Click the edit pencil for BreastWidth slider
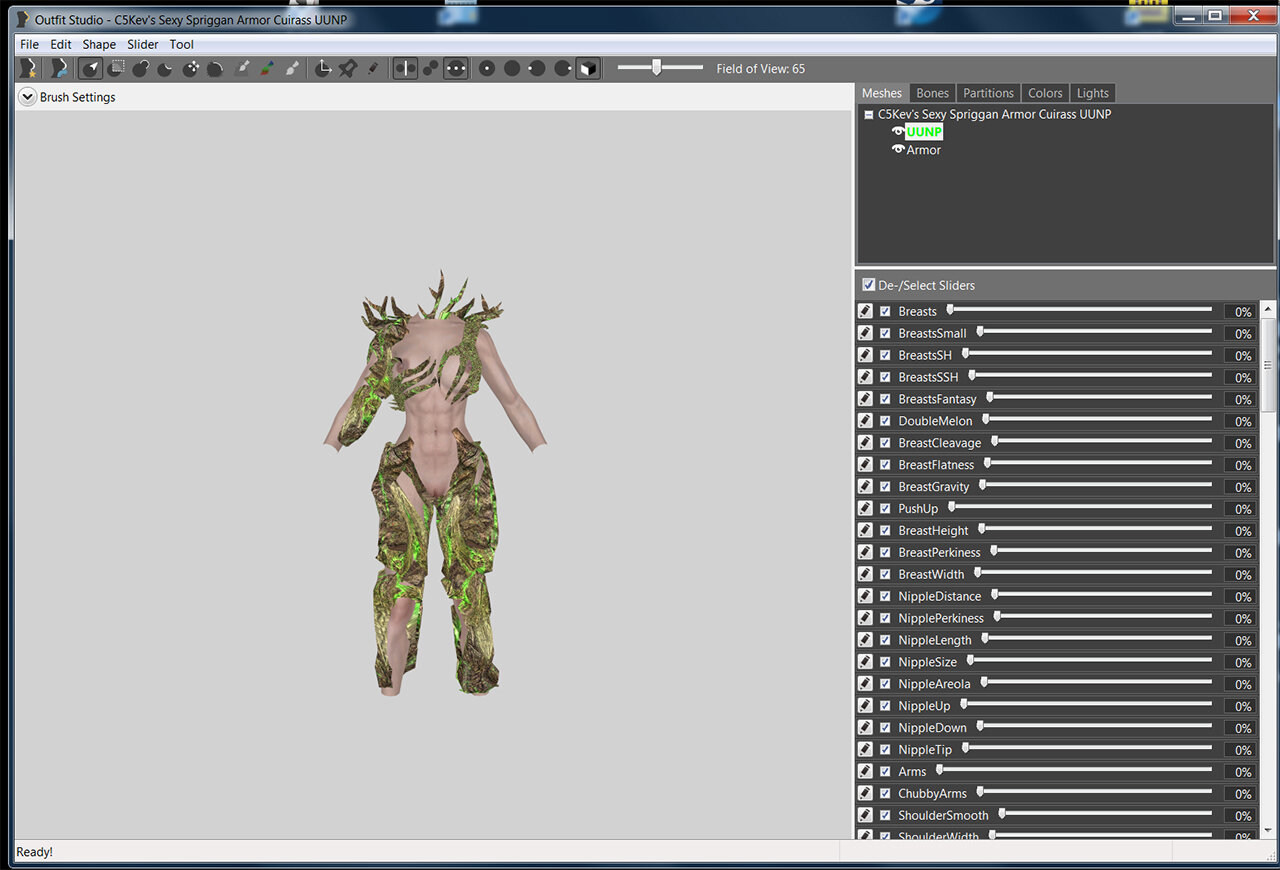This screenshot has height=870, width=1280. 866,574
